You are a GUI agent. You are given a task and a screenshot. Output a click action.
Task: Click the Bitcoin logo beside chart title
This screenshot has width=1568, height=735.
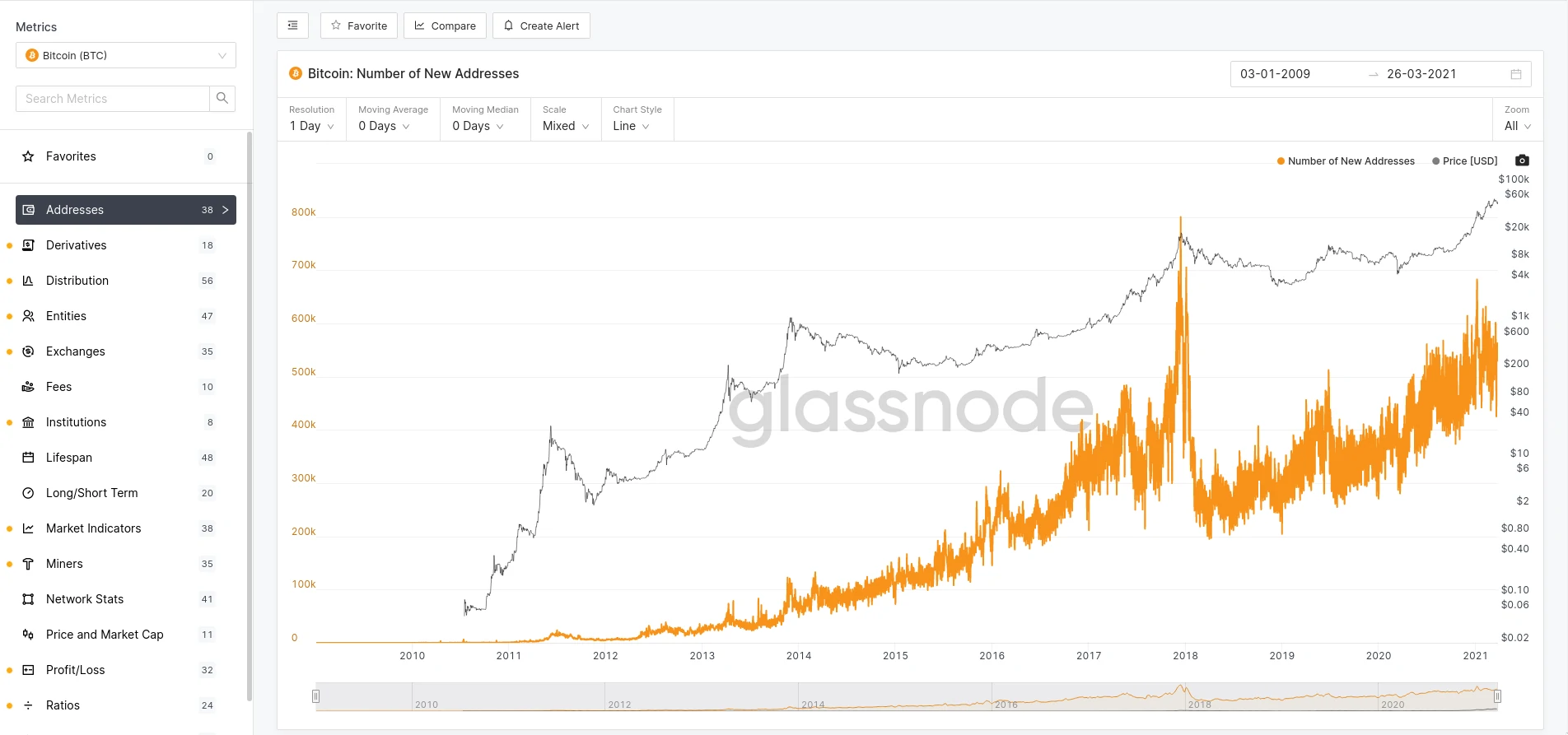click(x=296, y=74)
